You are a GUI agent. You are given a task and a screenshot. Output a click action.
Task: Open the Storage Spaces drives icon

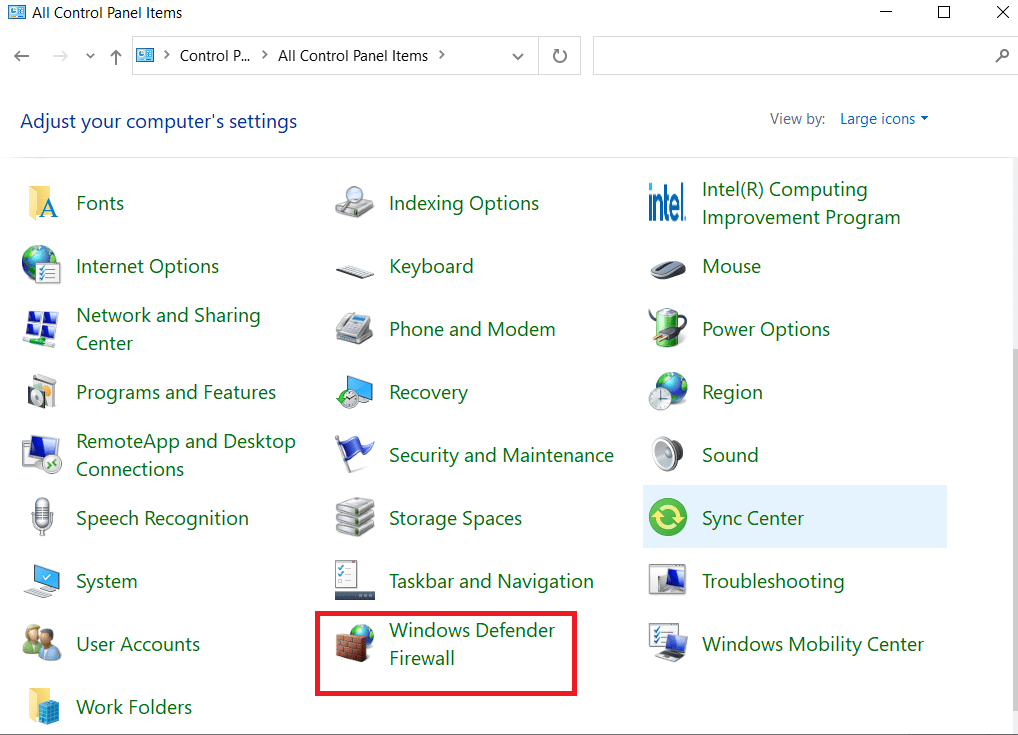354,517
